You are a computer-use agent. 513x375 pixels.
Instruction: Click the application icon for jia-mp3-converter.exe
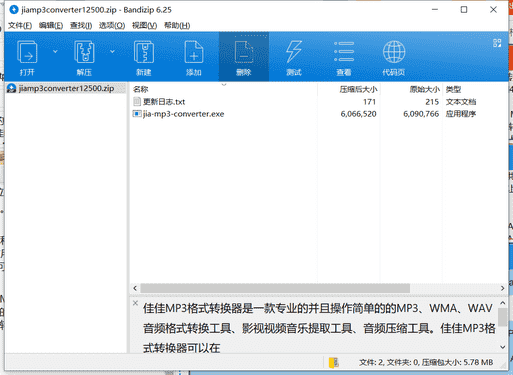(137, 114)
